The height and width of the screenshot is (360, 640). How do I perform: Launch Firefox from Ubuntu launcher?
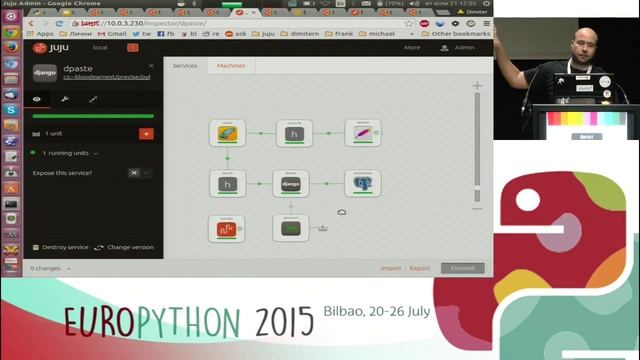pyautogui.click(x=11, y=48)
